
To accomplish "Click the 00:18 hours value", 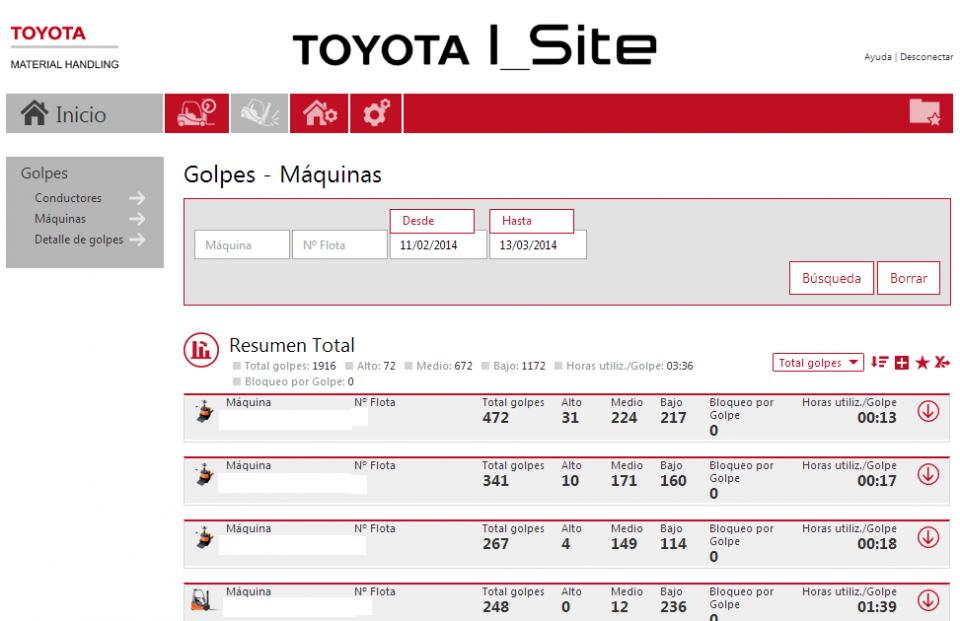I will click(877, 544).
